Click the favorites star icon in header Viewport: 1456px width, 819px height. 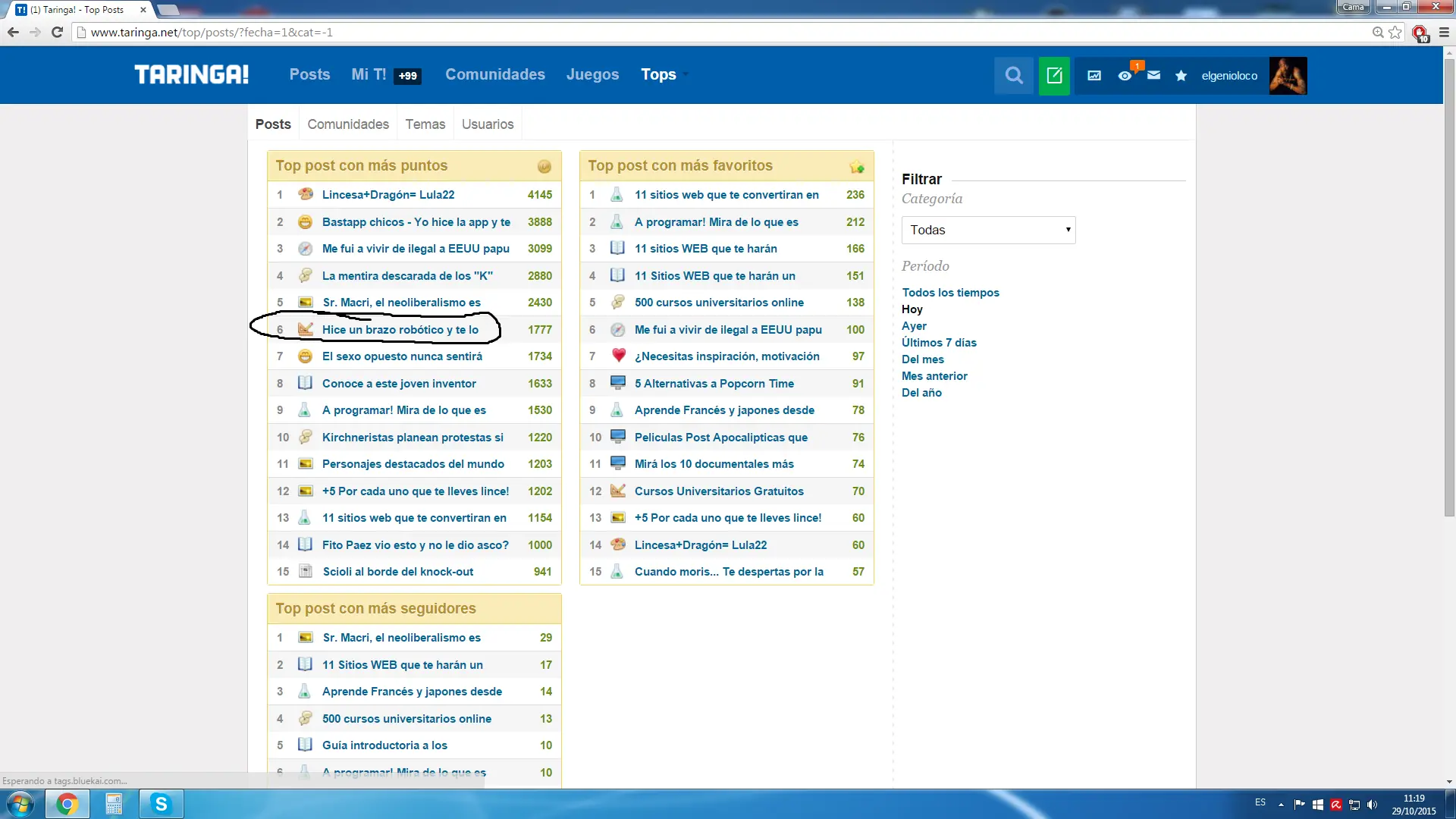coord(1181,75)
